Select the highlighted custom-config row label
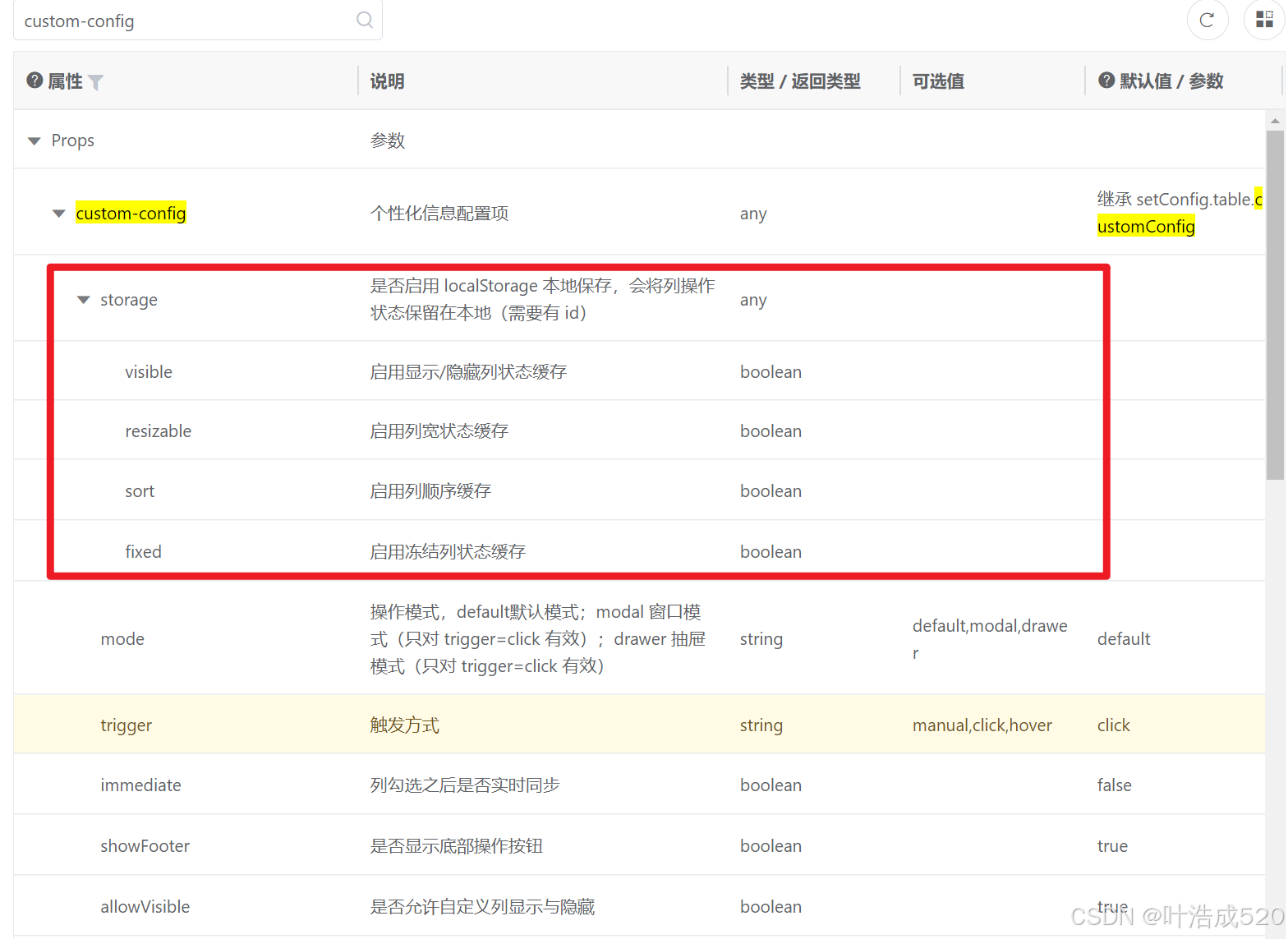 [131, 214]
